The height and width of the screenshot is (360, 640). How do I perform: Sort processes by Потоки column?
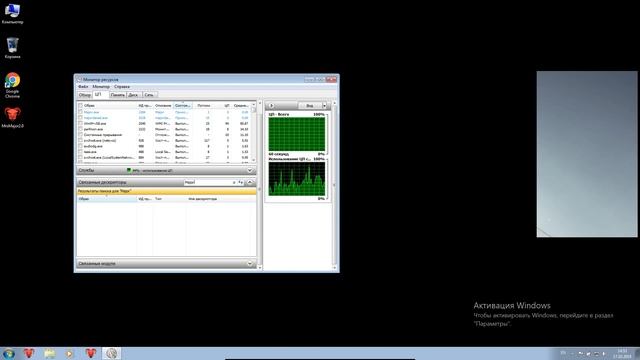(x=204, y=105)
